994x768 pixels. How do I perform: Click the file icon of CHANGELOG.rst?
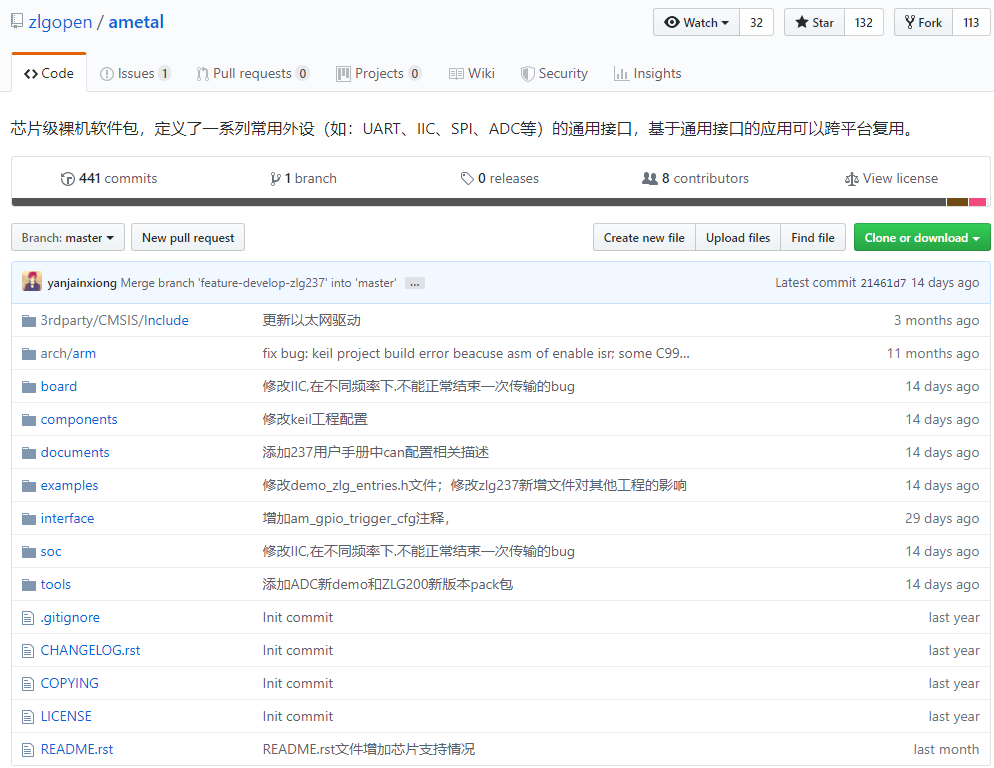pyautogui.click(x=28, y=651)
